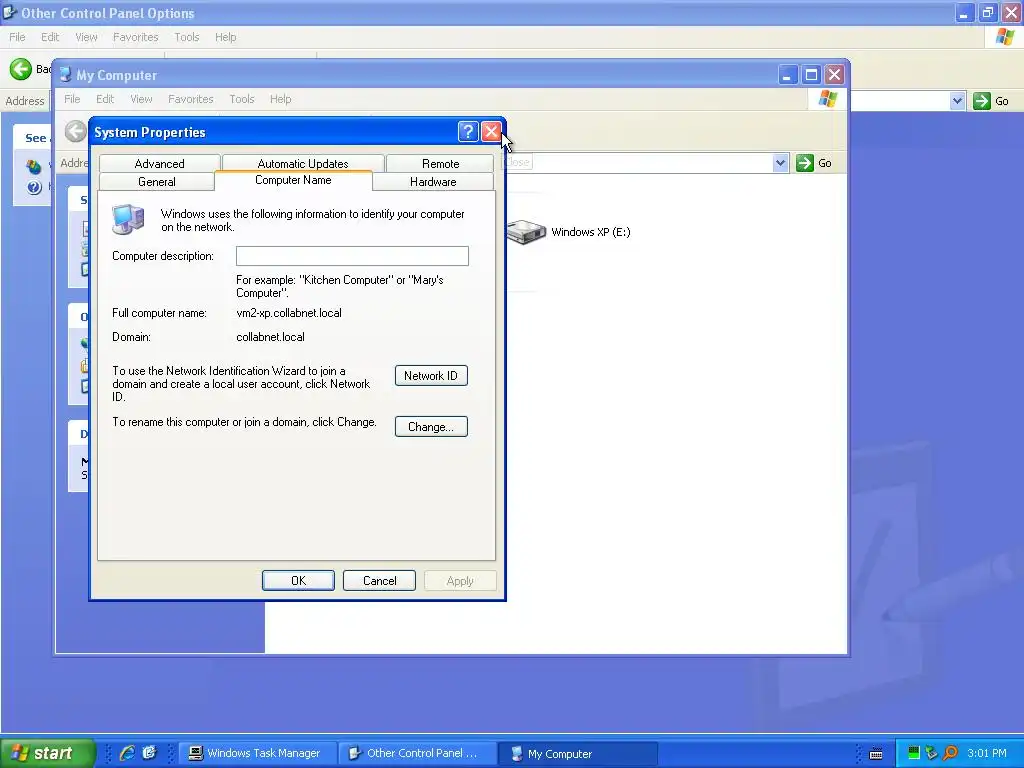This screenshot has height=768, width=1024.
Task: Expand address dropdown in Other Control Panel Options
Action: click(957, 101)
